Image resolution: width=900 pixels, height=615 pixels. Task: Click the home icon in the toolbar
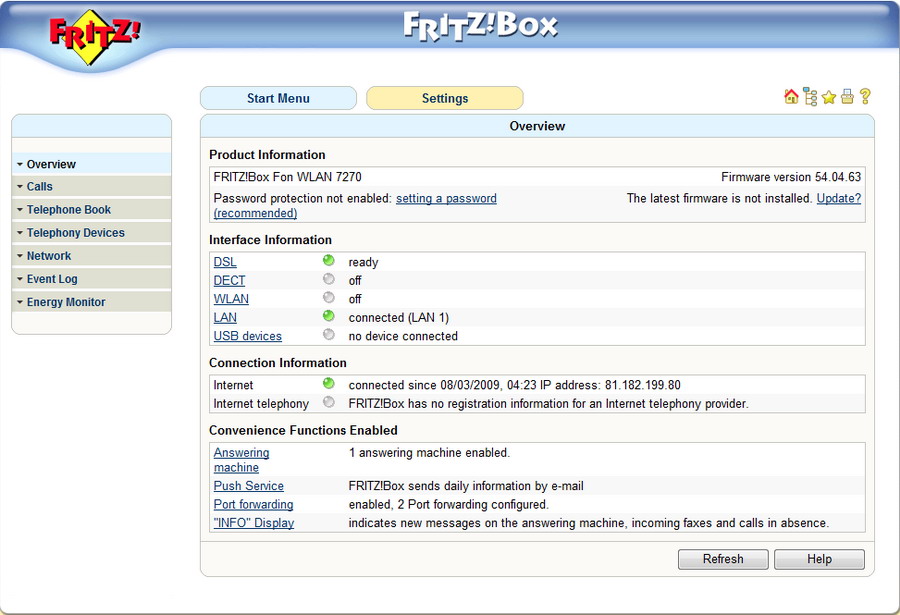pyautogui.click(x=791, y=97)
